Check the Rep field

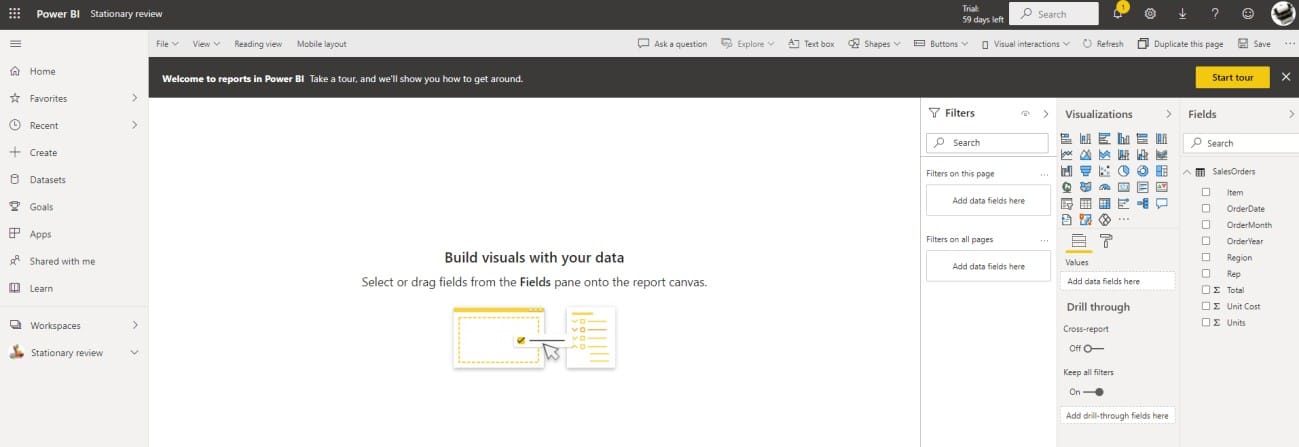[x=1206, y=273]
